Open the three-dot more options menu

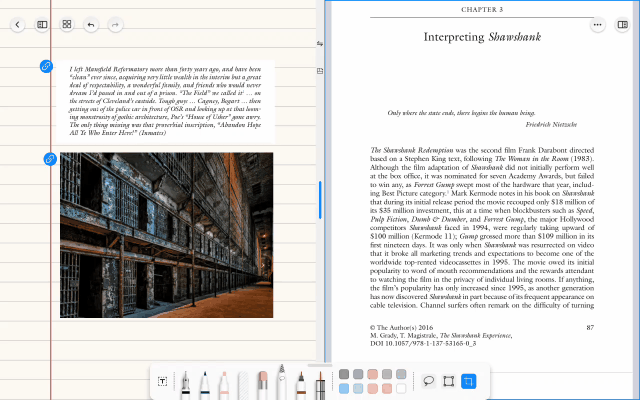point(598,25)
